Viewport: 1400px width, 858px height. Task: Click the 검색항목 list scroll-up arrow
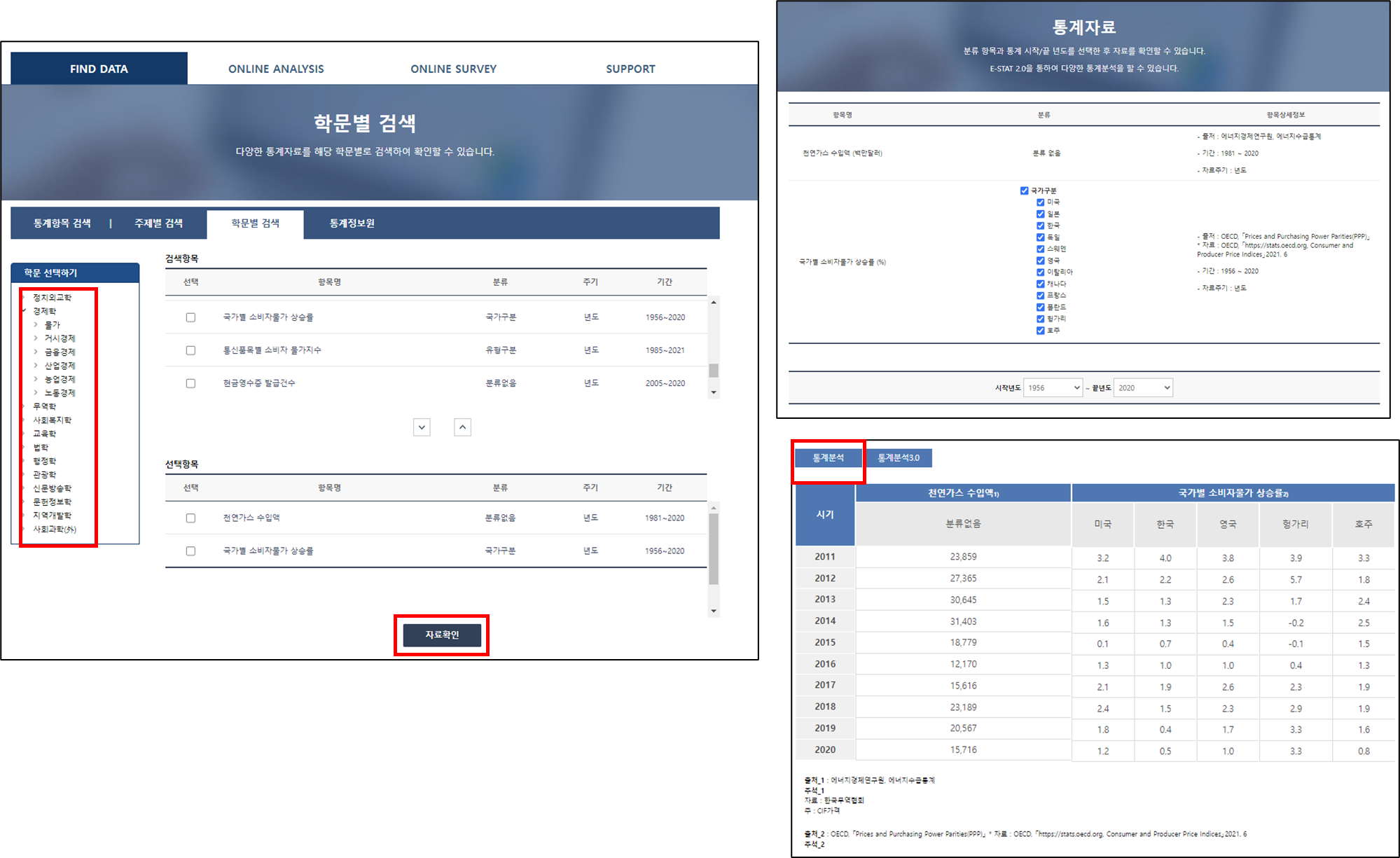714,303
